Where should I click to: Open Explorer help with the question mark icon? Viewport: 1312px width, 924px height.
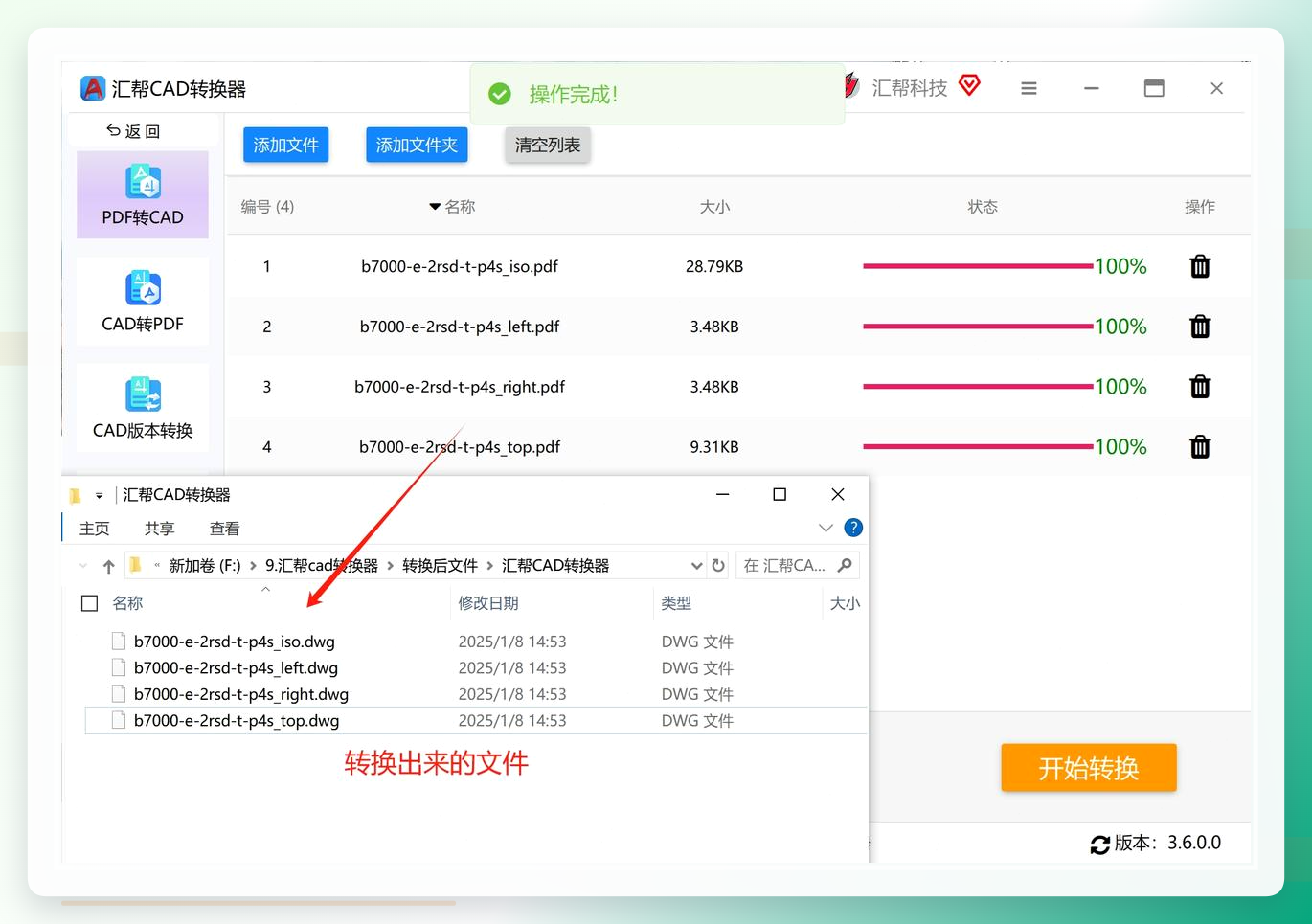(x=853, y=528)
